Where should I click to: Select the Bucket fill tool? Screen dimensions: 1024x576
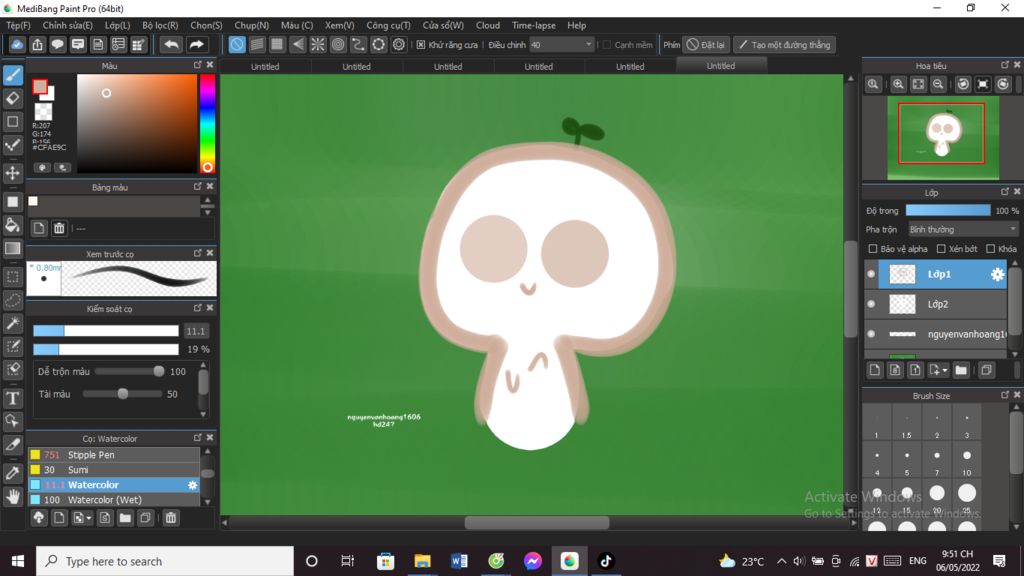12,225
